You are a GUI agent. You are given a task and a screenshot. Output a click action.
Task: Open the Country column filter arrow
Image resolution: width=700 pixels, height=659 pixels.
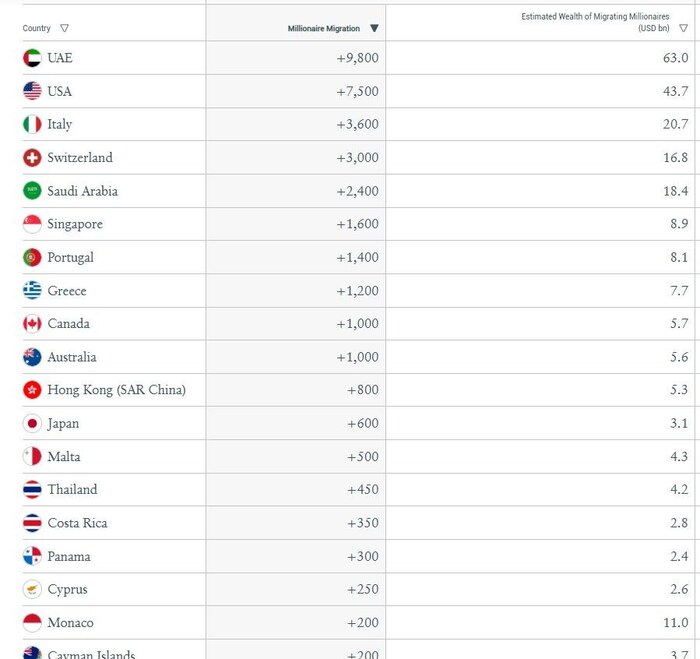coord(64,29)
